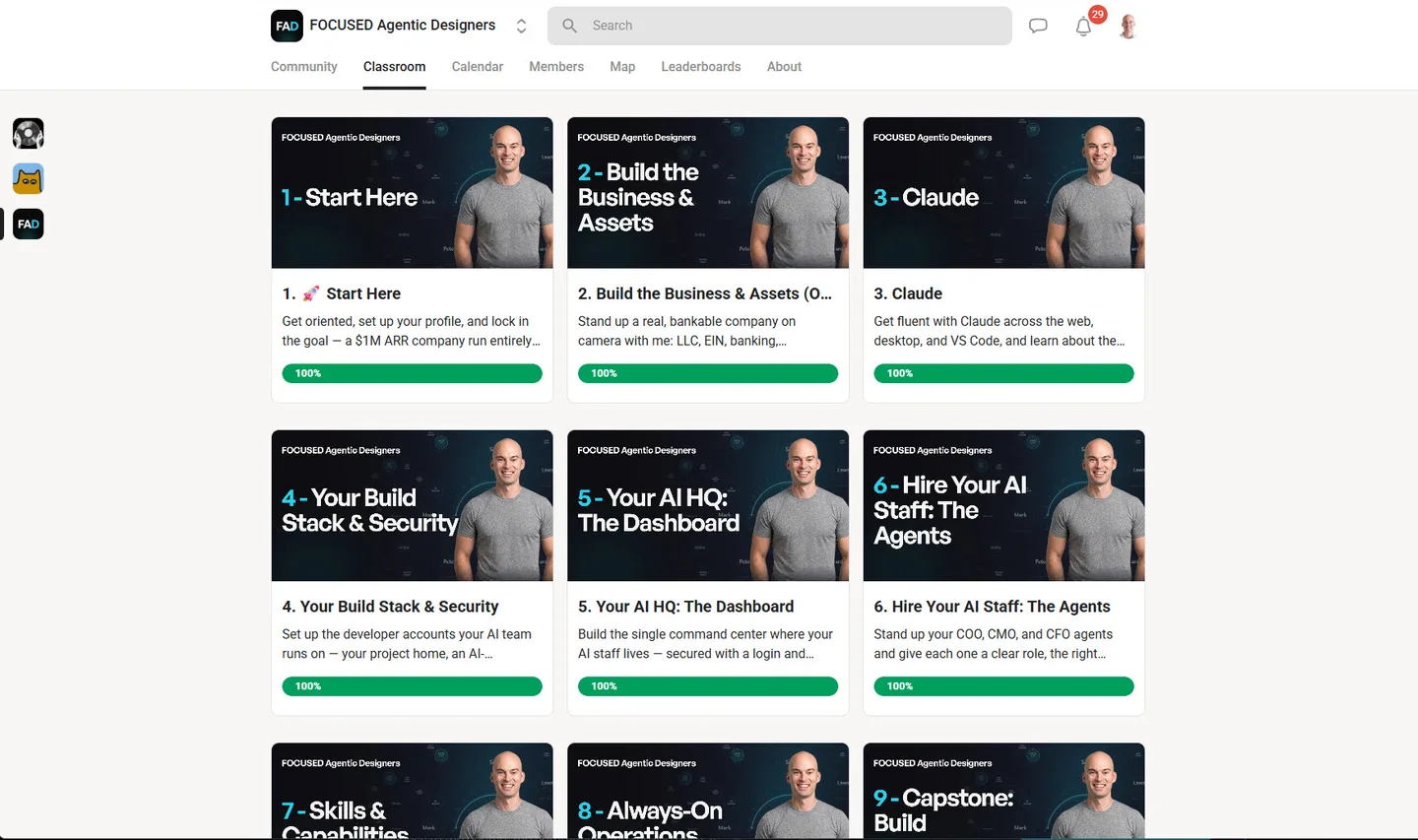The height and width of the screenshot is (840, 1418).
Task: Open the "1 - Start Here" course thumbnail
Action: click(x=413, y=193)
